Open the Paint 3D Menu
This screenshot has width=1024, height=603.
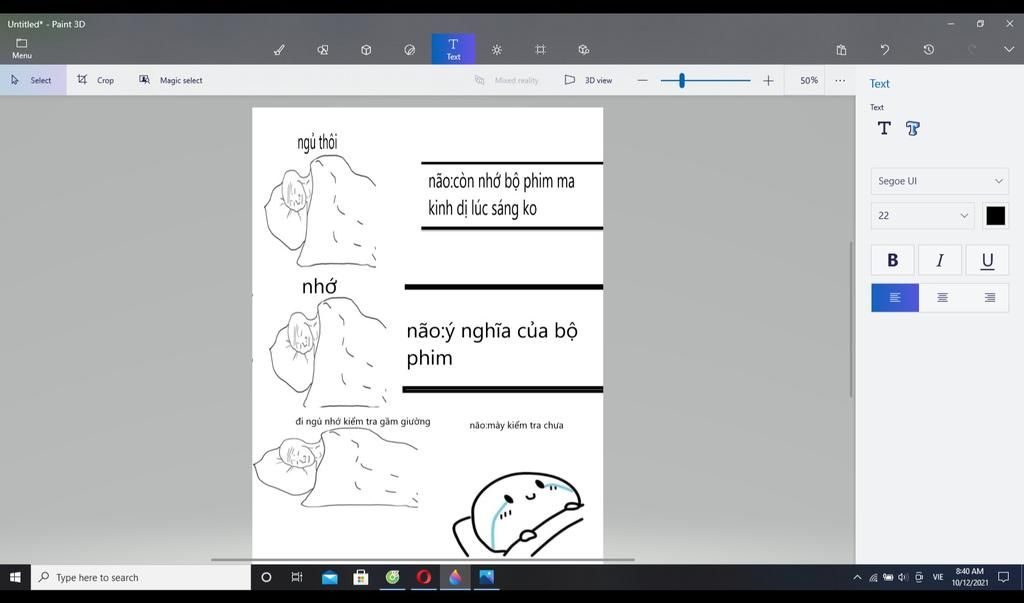22,48
